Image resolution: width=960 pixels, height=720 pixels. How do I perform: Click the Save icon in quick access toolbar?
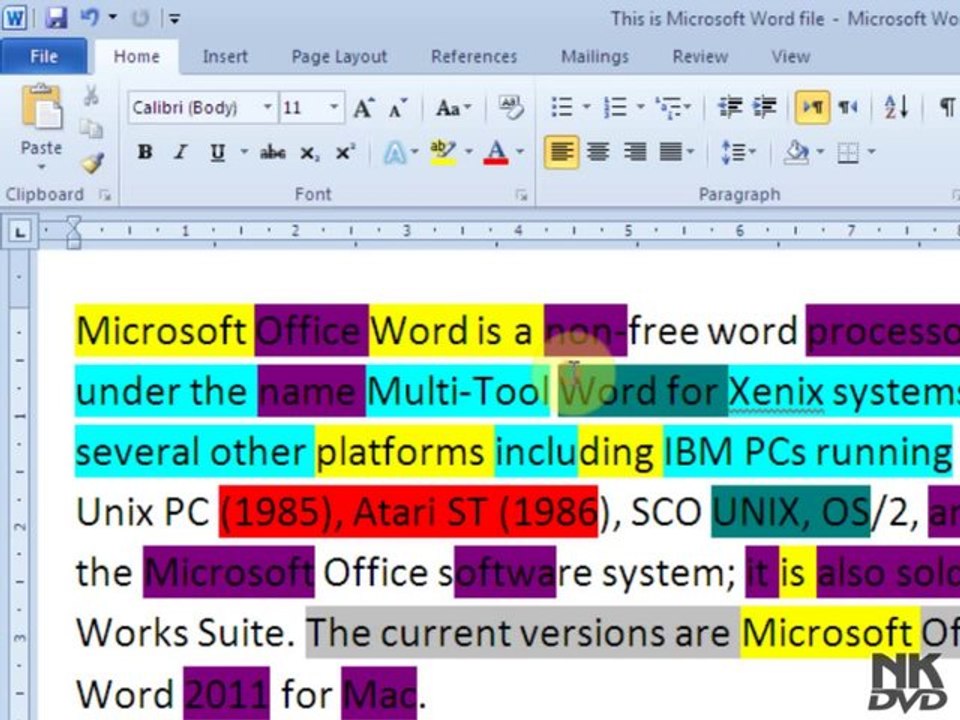pos(56,18)
